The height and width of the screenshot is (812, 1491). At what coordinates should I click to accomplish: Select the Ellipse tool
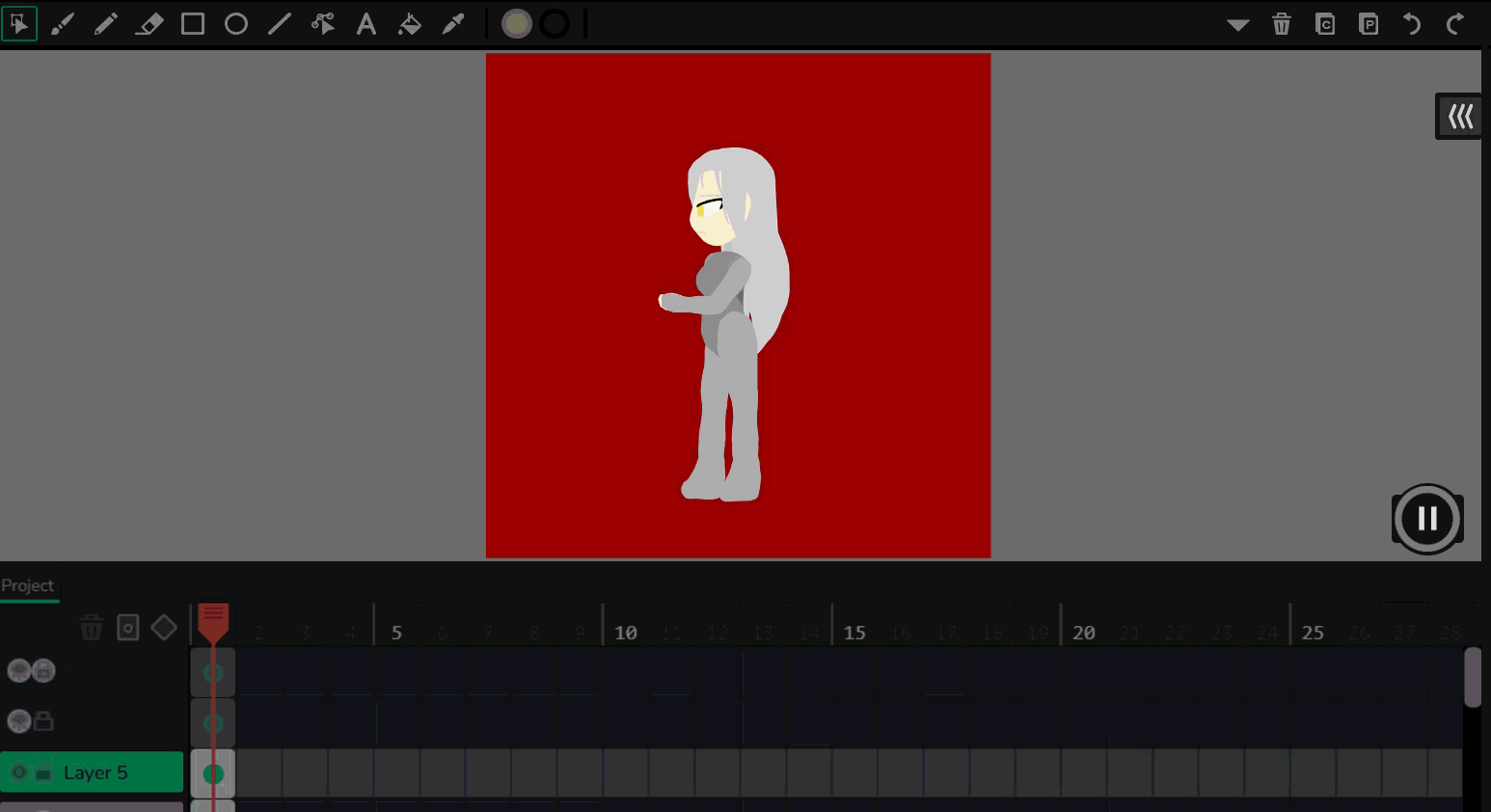(x=236, y=24)
